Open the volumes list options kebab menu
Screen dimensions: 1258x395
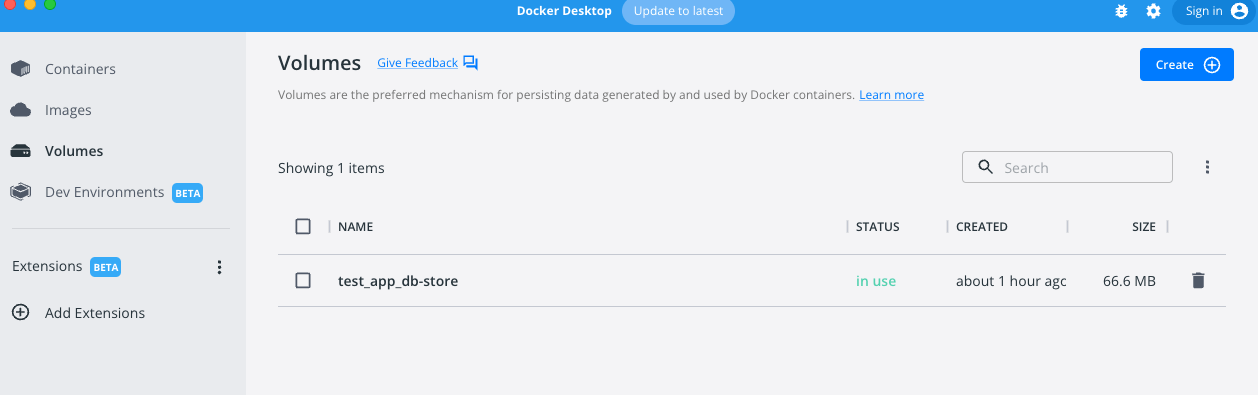click(x=1207, y=168)
